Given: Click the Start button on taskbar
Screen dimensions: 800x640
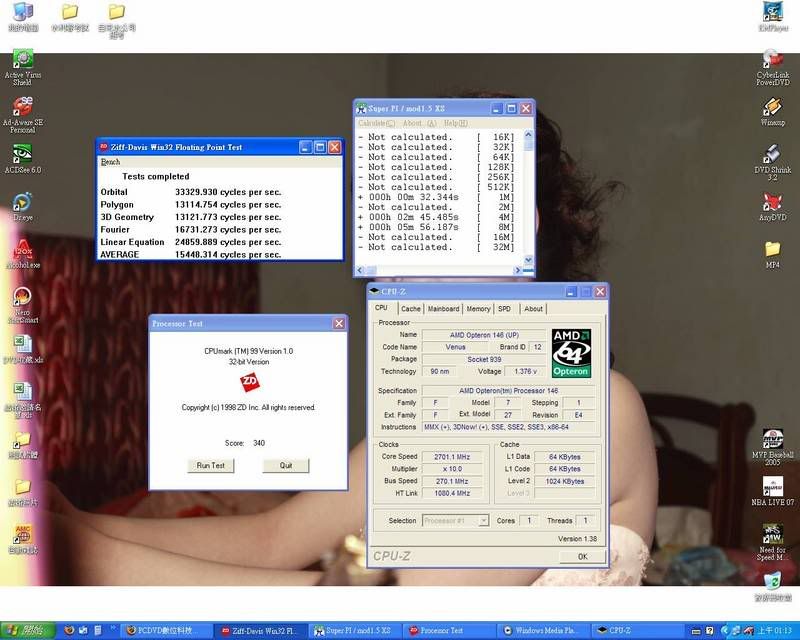Looking at the screenshot, I should pyautogui.click(x=28, y=631).
